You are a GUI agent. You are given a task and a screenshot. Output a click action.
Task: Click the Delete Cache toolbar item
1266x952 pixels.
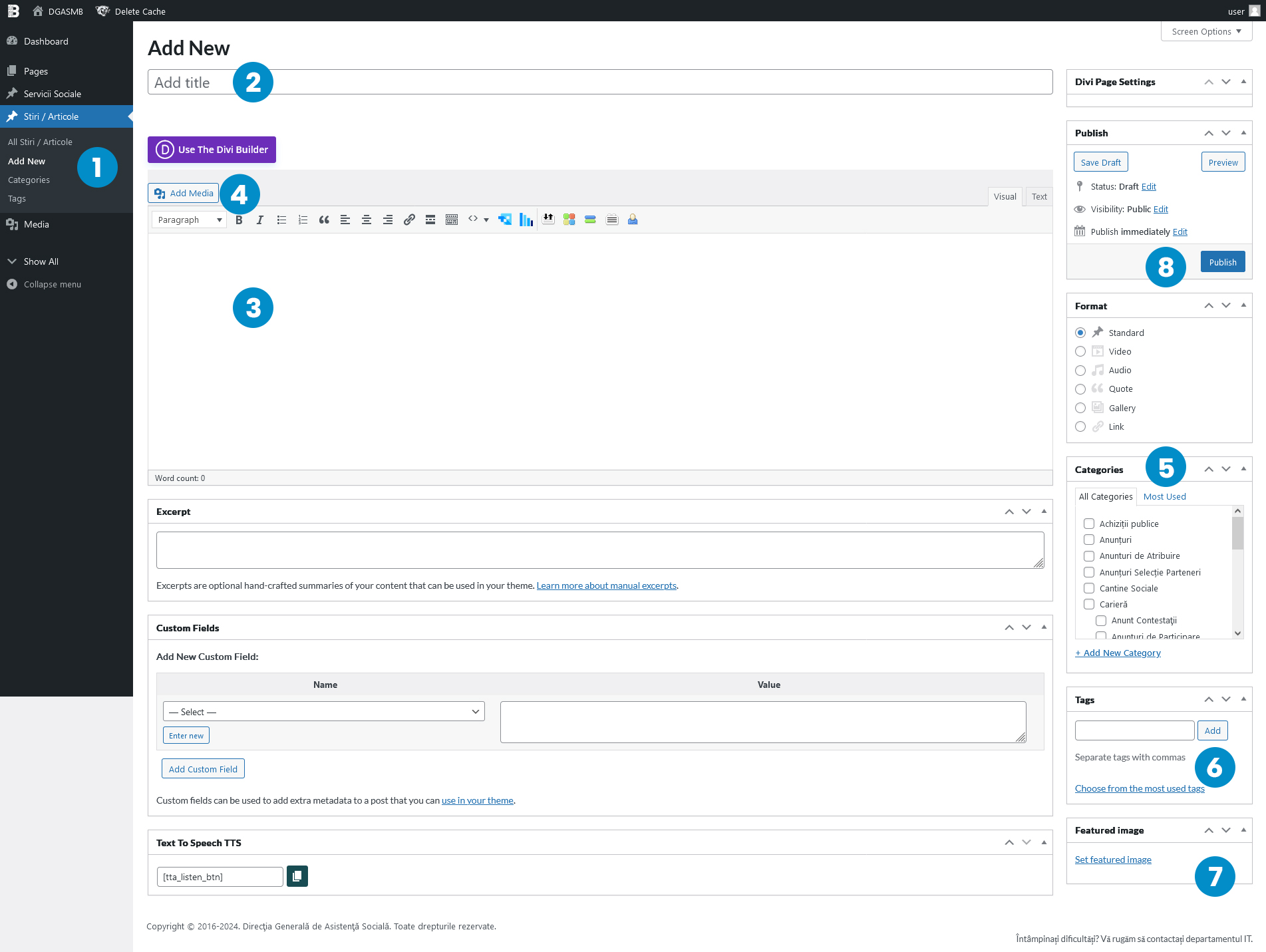click(x=131, y=11)
